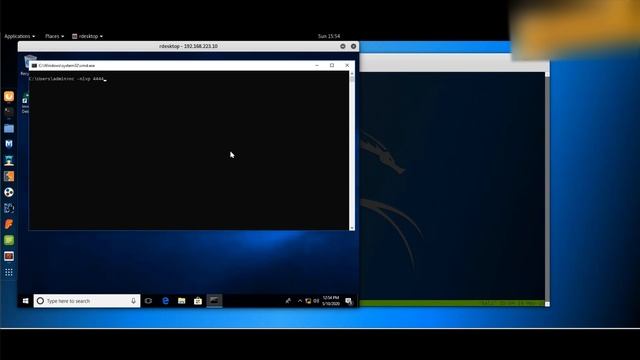The width and height of the screenshot is (640, 360).
Task: Click the microphone icon in search box
Action: (x=133, y=301)
